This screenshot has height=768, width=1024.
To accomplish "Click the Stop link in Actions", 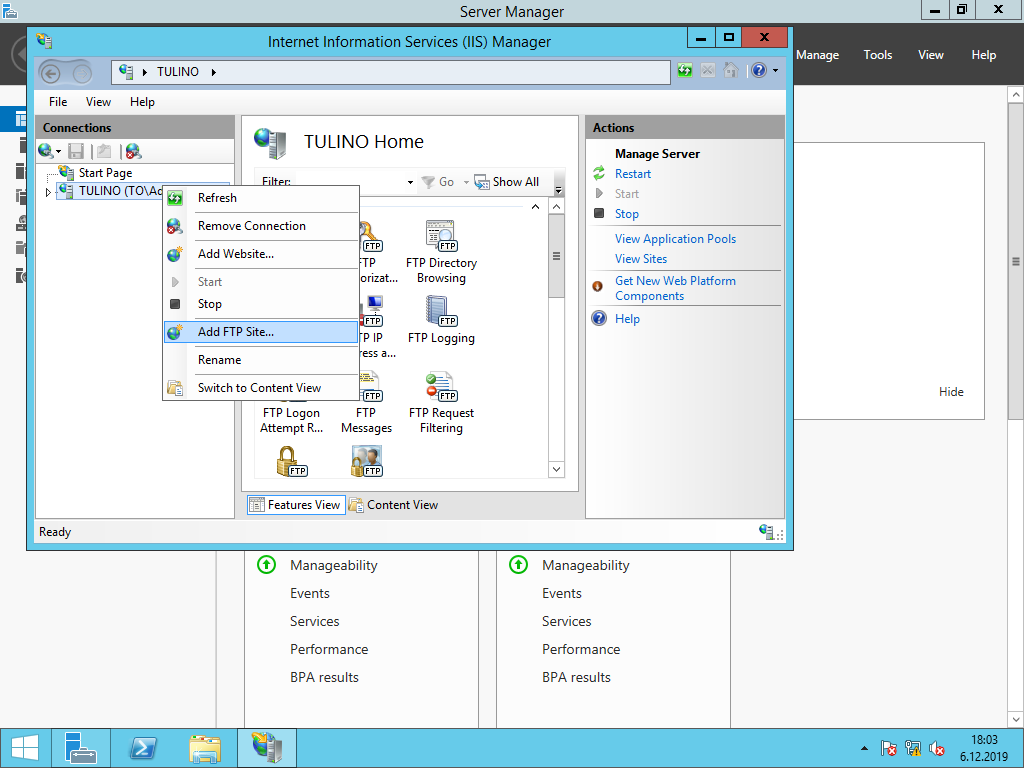I will (627, 214).
